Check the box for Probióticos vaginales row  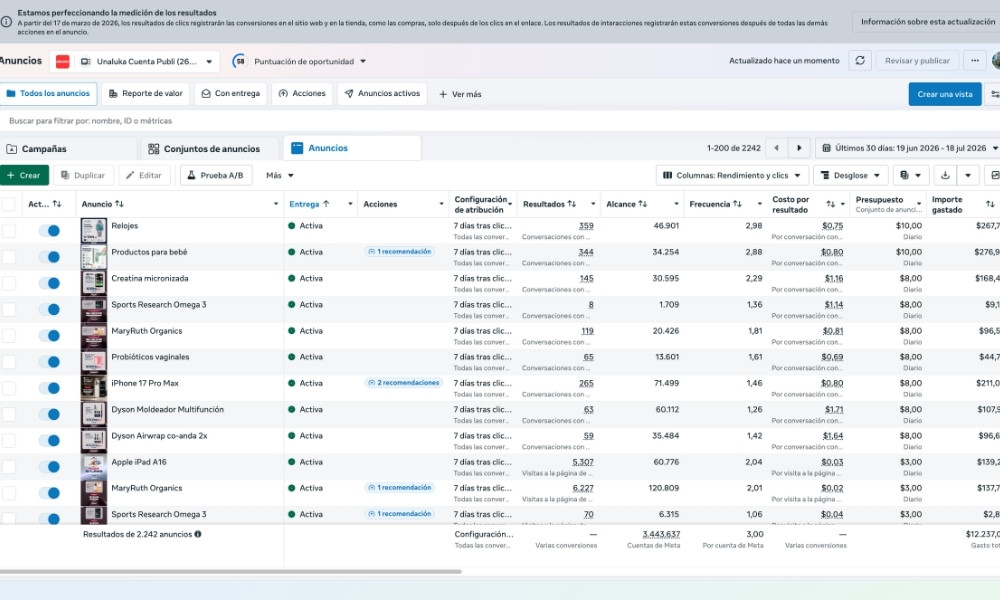click(x=8, y=362)
